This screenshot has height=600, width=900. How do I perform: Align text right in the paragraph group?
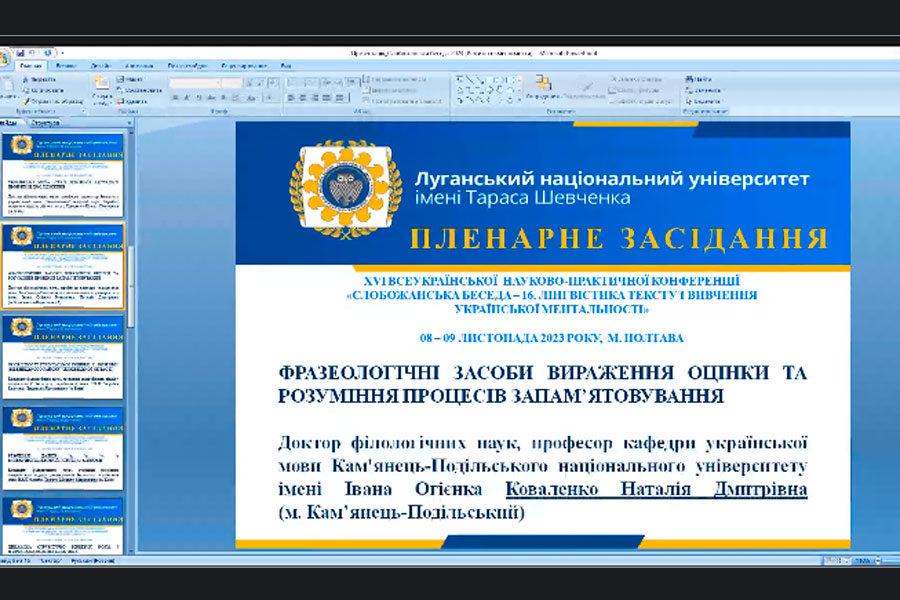[x=315, y=98]
